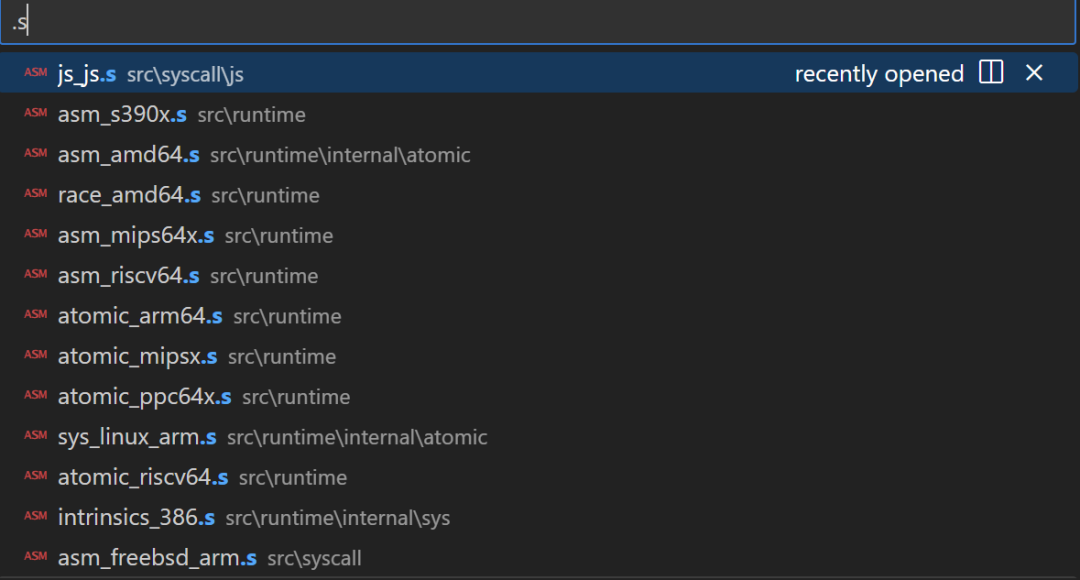Open sys_linux_arm.s in internal\atomic
This screenshot has height=580, width=1080.
point(539,437)
